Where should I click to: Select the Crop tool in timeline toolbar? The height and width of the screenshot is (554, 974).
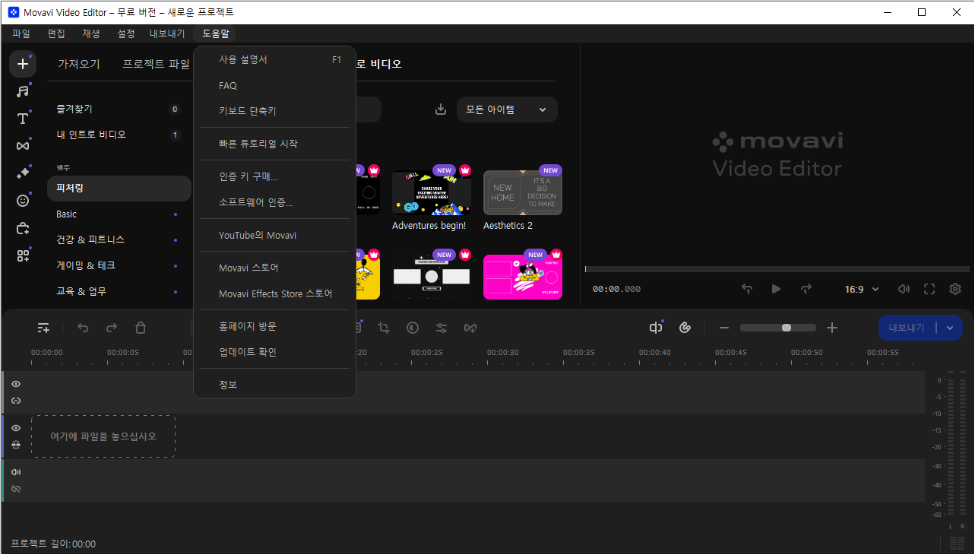(384, 328)
